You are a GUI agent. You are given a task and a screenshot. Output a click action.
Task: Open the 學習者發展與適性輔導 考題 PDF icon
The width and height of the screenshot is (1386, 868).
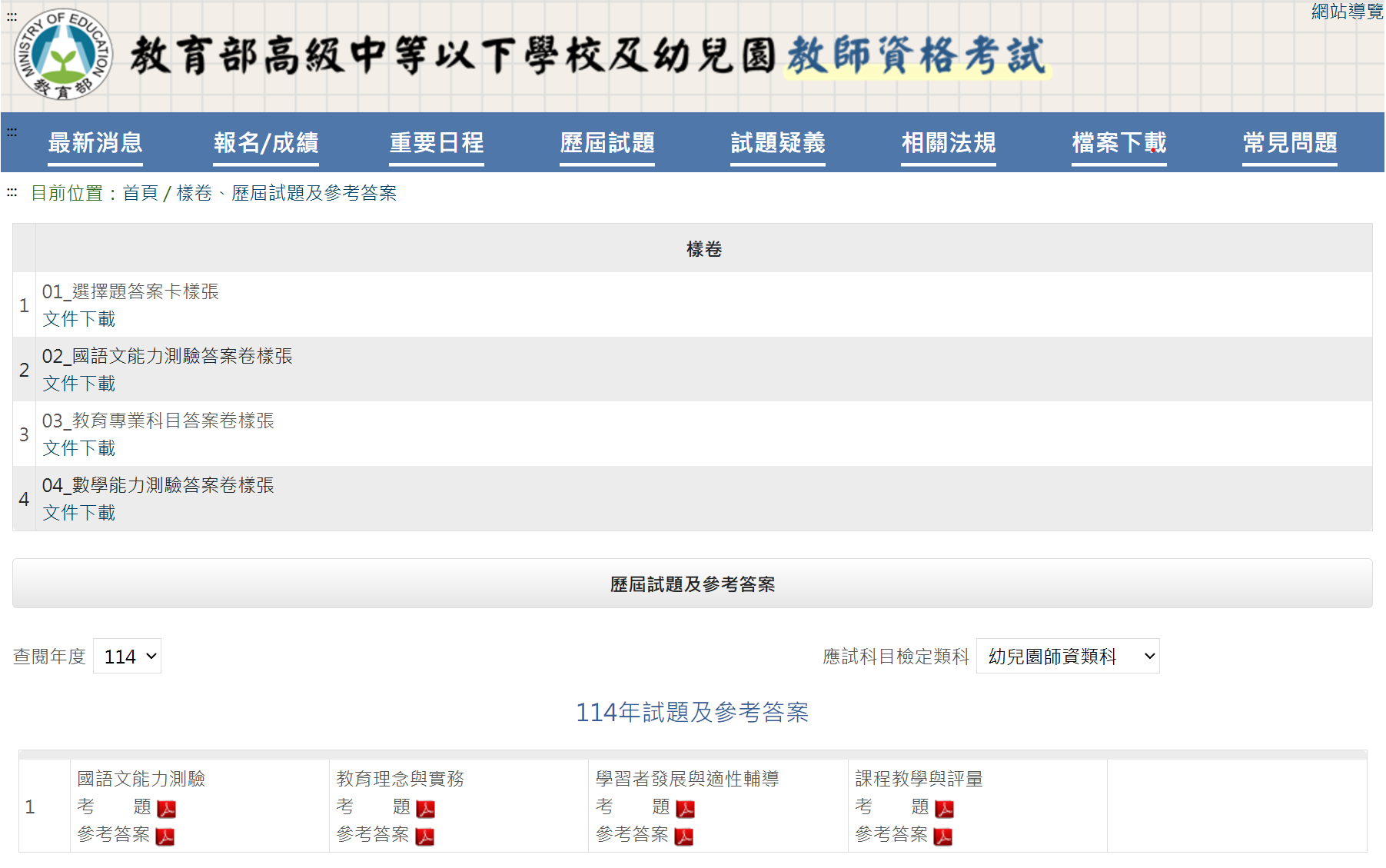pos(686,807)
